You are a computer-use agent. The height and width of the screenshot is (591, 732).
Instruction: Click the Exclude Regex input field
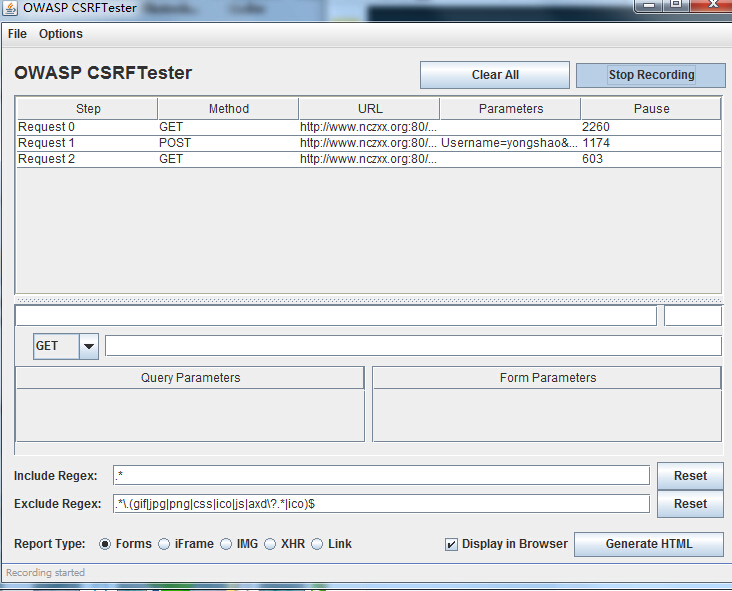[381, 504]
